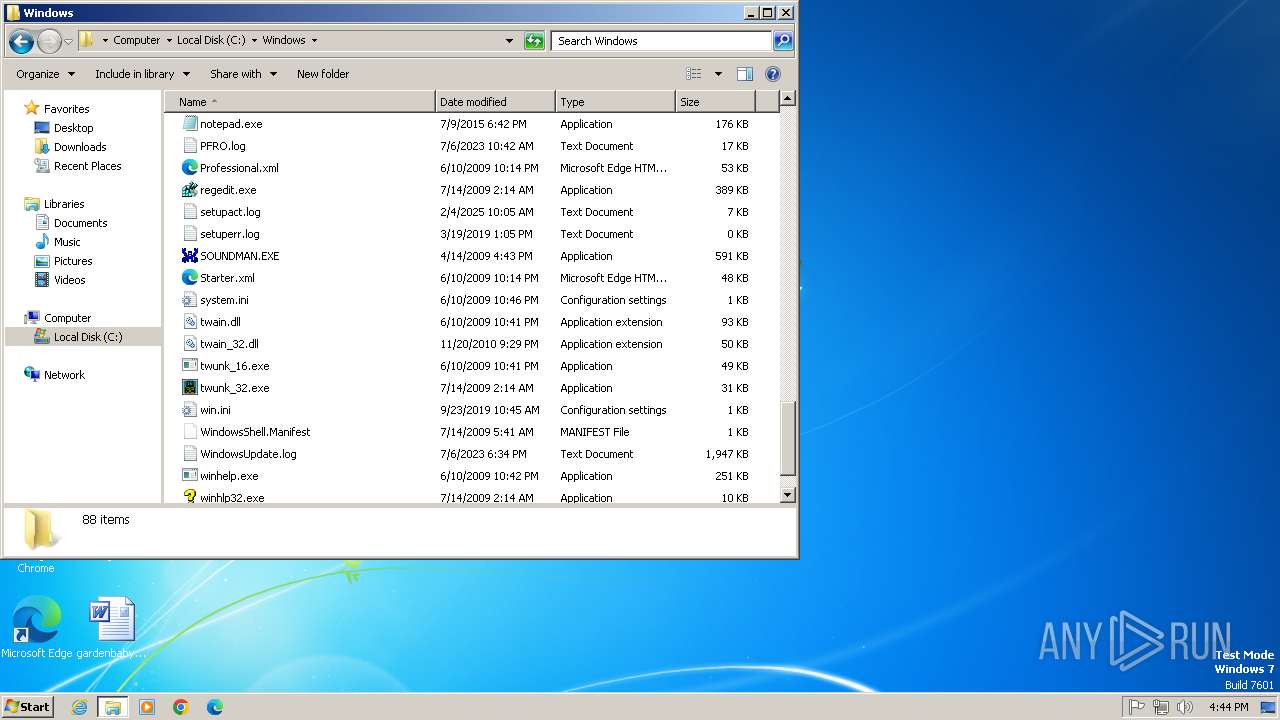Viewport: 1280px width, 720px height.
Task: Select the SOUNDMAN.EXE icon
Action: (x=190, y=256)
